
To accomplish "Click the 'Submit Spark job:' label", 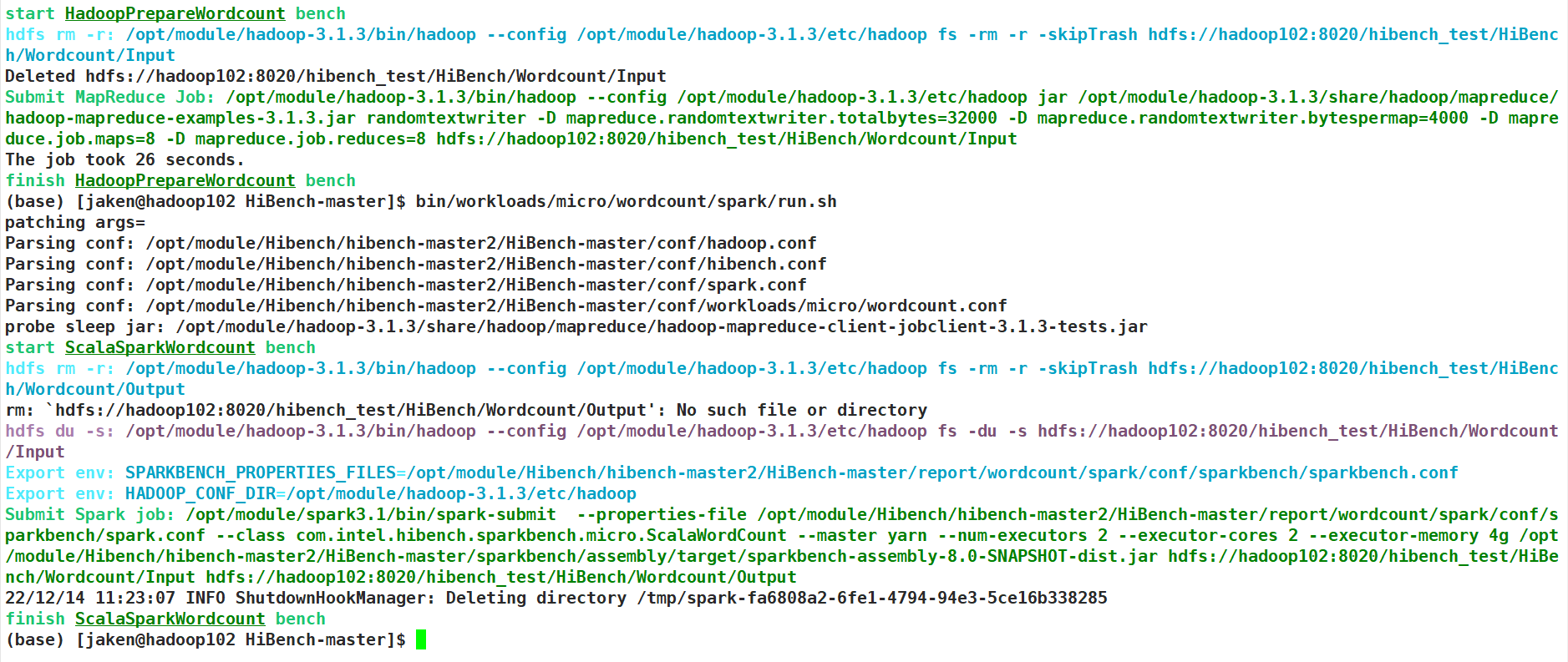I will pos(89,514).
